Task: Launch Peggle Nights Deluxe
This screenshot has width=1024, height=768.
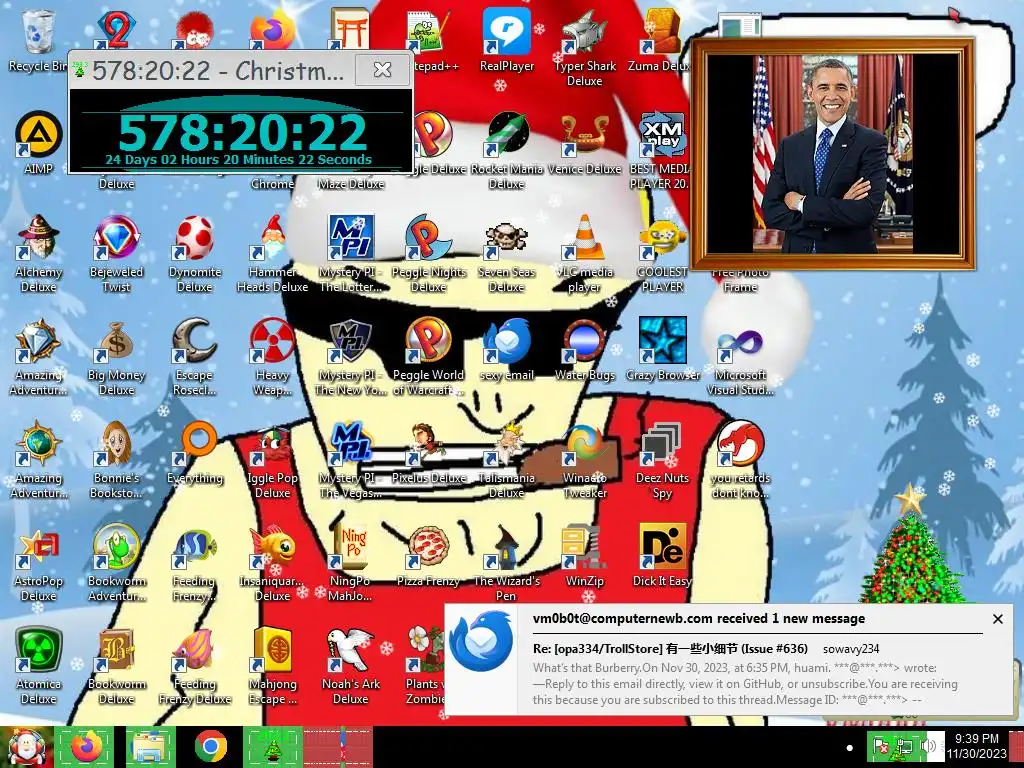Action: tap(428, 237)
